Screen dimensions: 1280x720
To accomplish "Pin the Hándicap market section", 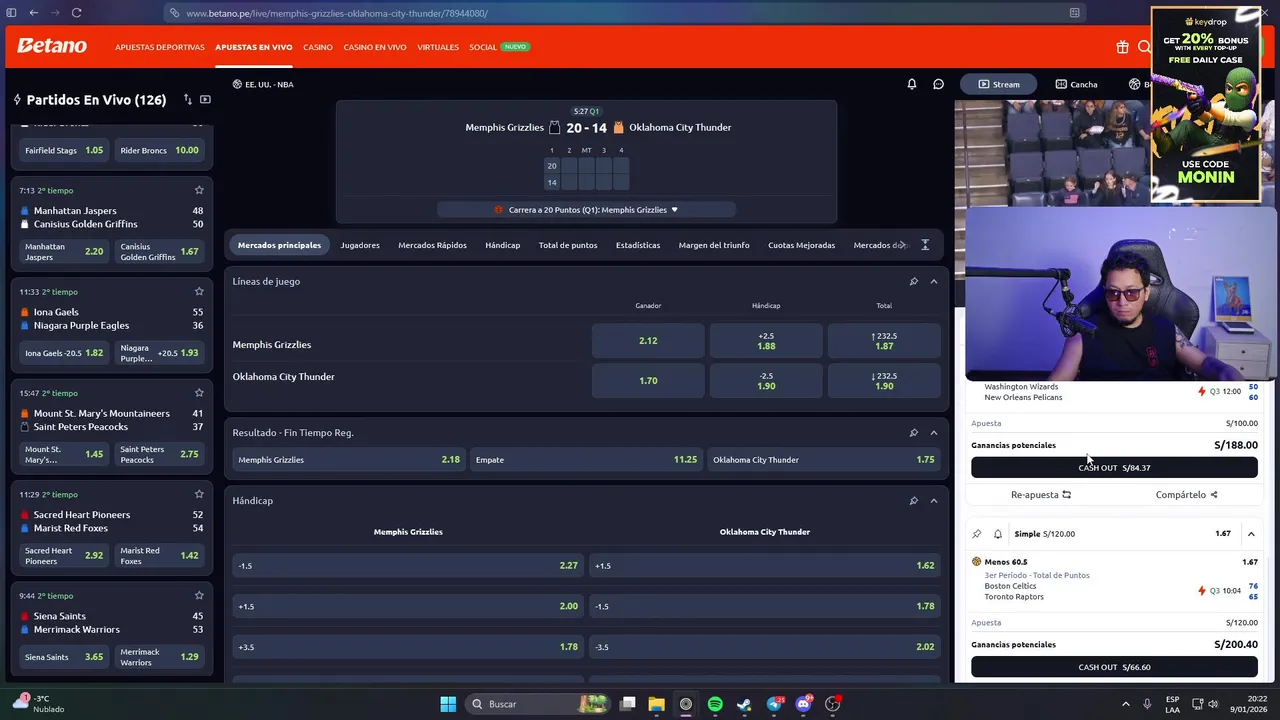I will pos(913,500).
